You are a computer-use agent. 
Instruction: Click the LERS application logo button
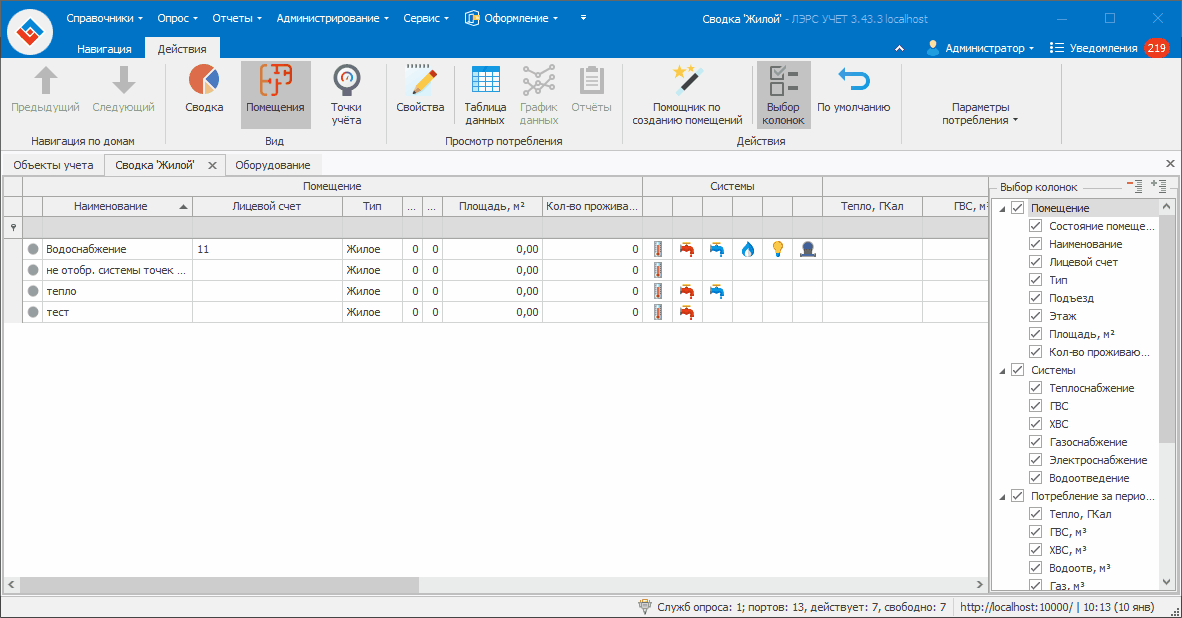(30, 32)
